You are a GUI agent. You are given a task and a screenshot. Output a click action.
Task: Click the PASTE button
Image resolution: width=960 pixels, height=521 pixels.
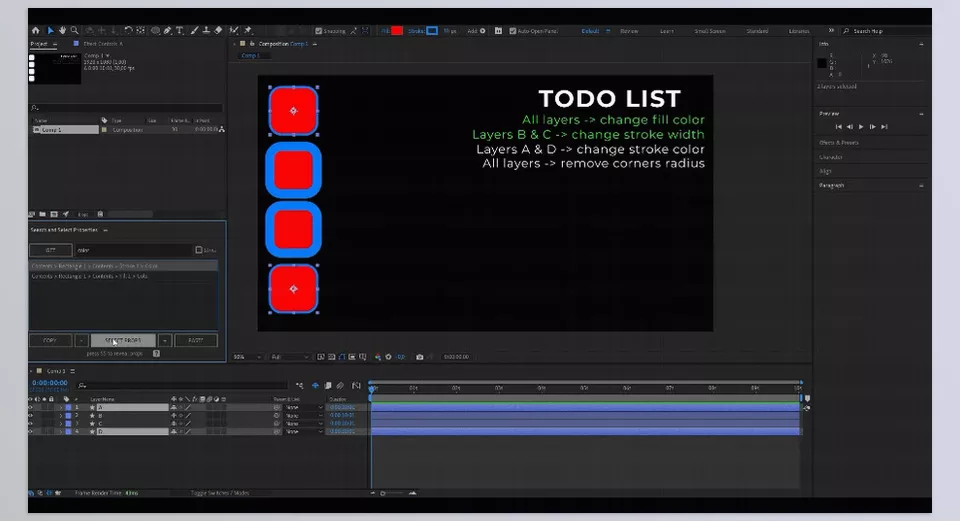click(196, 340)
